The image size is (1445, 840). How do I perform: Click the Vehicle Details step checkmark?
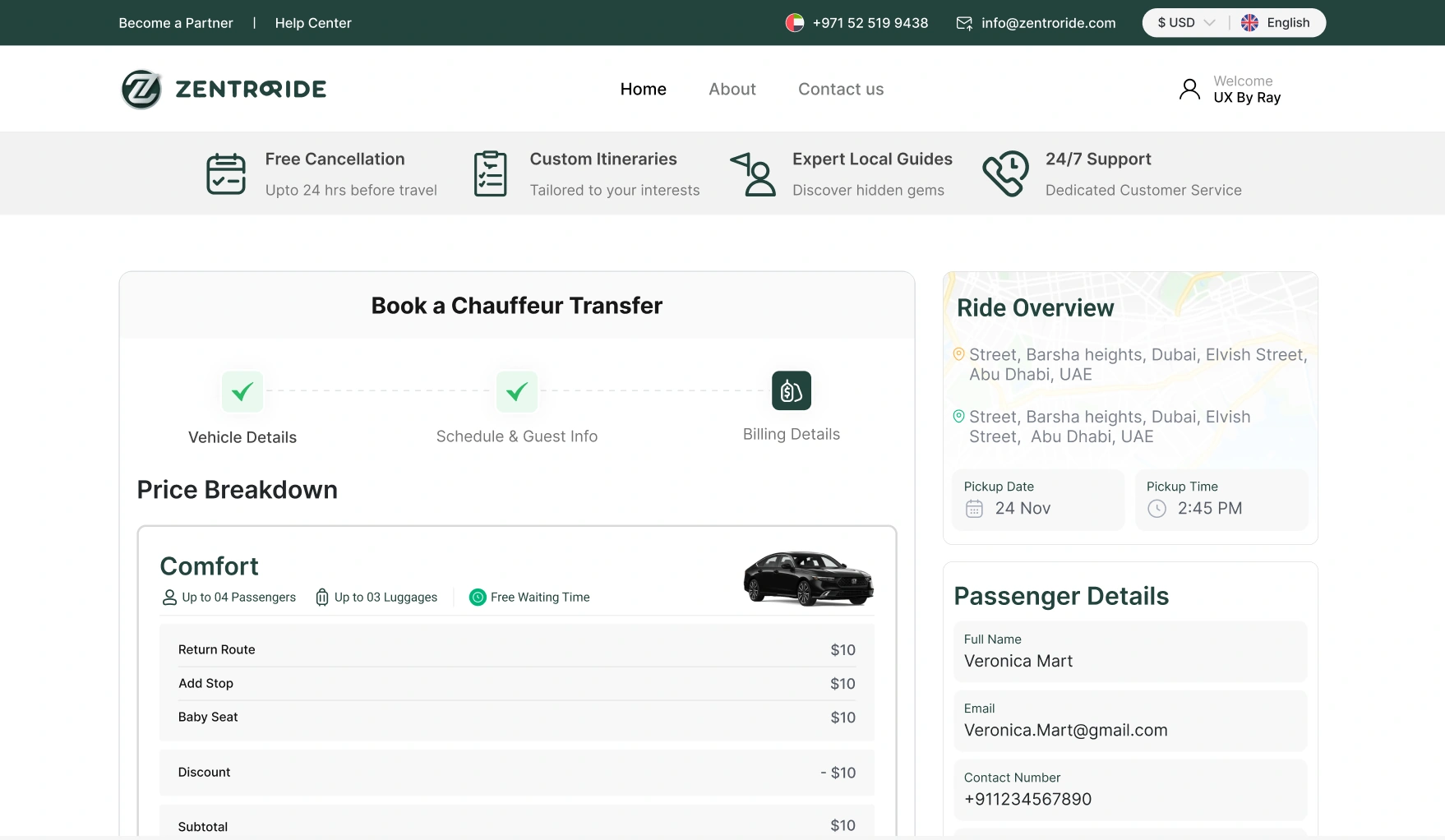(x=242, y=391)
